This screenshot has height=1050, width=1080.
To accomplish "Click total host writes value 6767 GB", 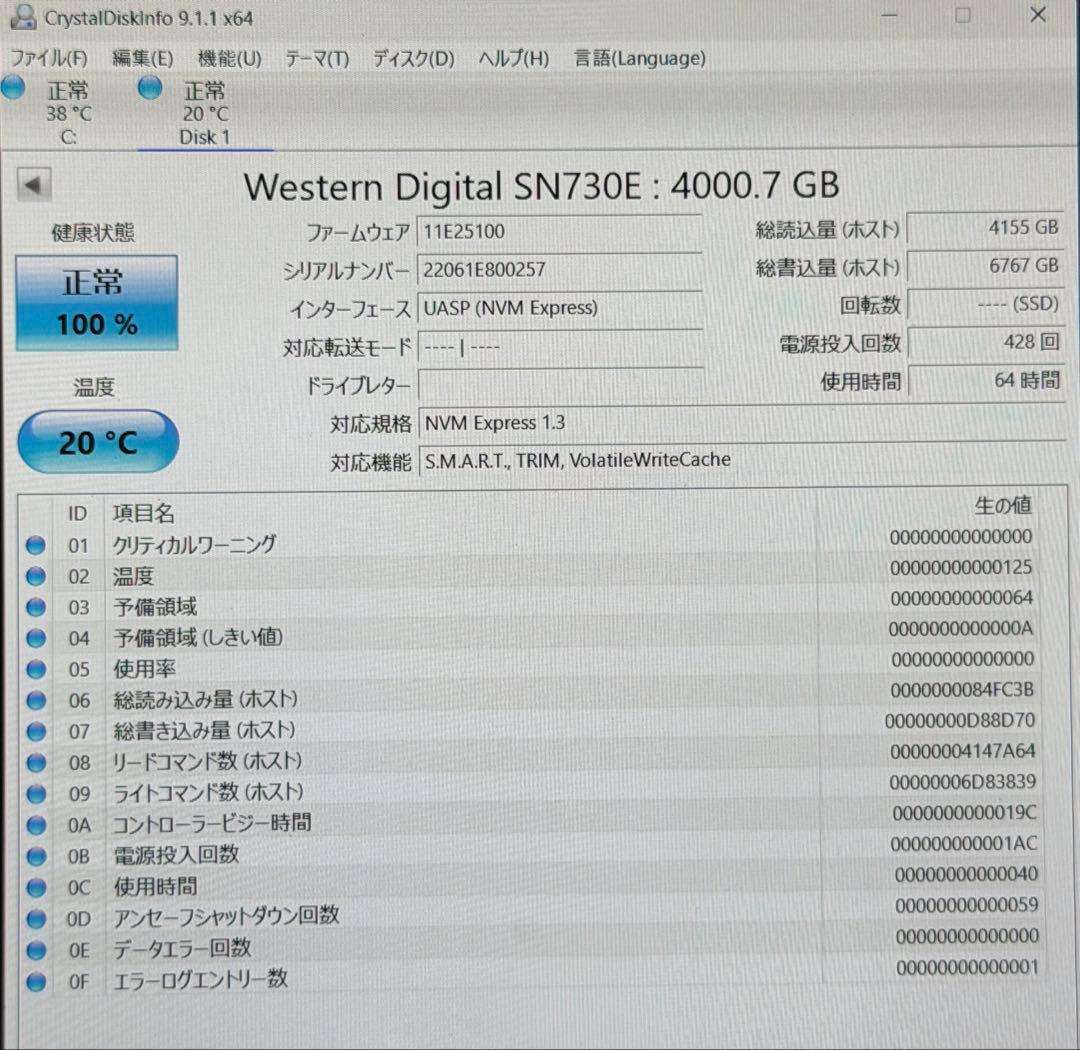I will click(x=985, y=266).
